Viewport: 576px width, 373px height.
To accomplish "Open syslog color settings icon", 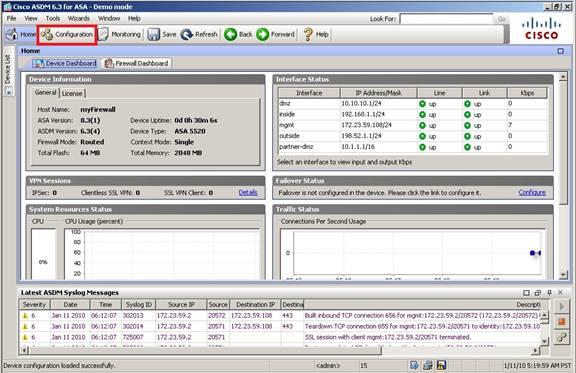I will point(562,338).
